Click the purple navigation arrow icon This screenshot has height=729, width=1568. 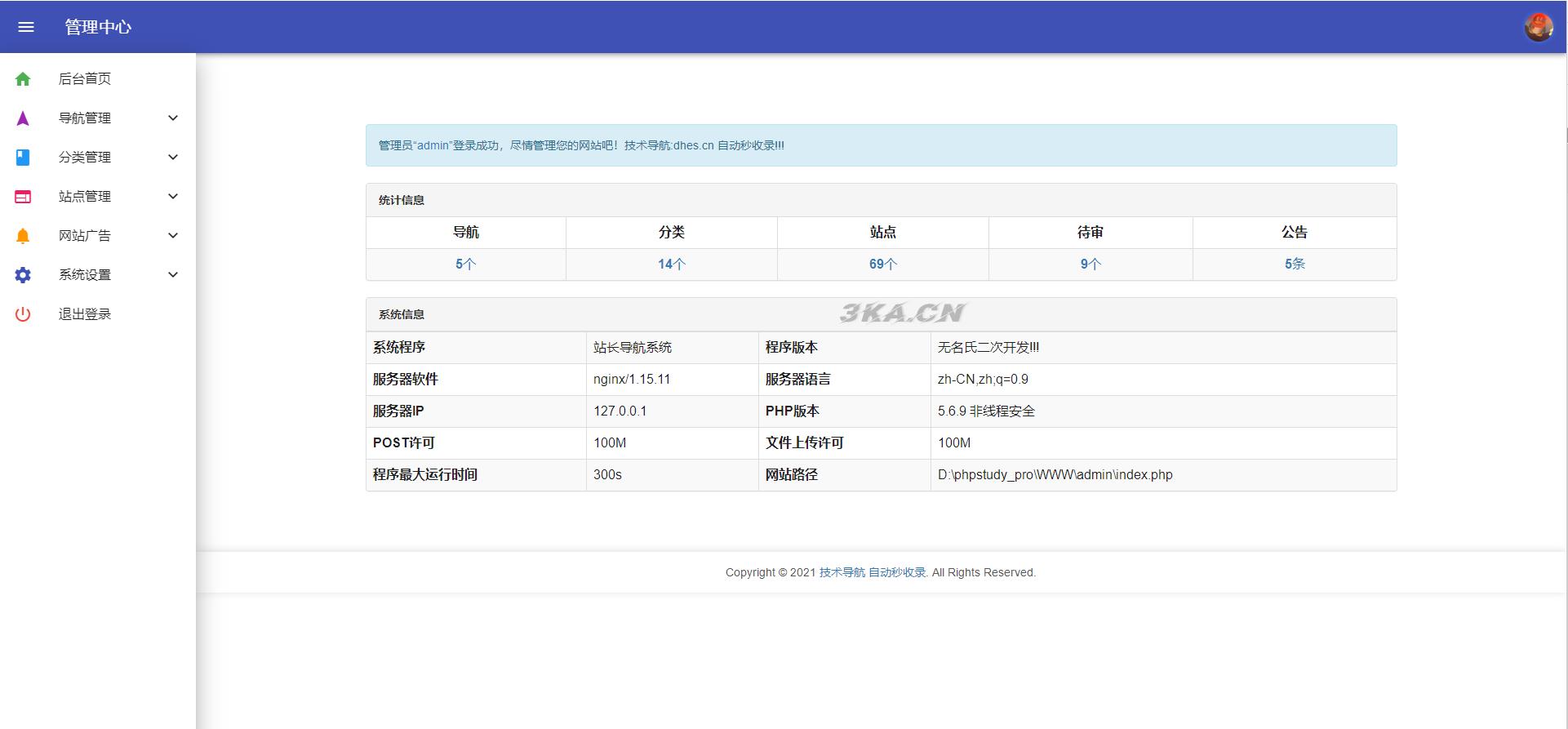[x=23, y=118]
